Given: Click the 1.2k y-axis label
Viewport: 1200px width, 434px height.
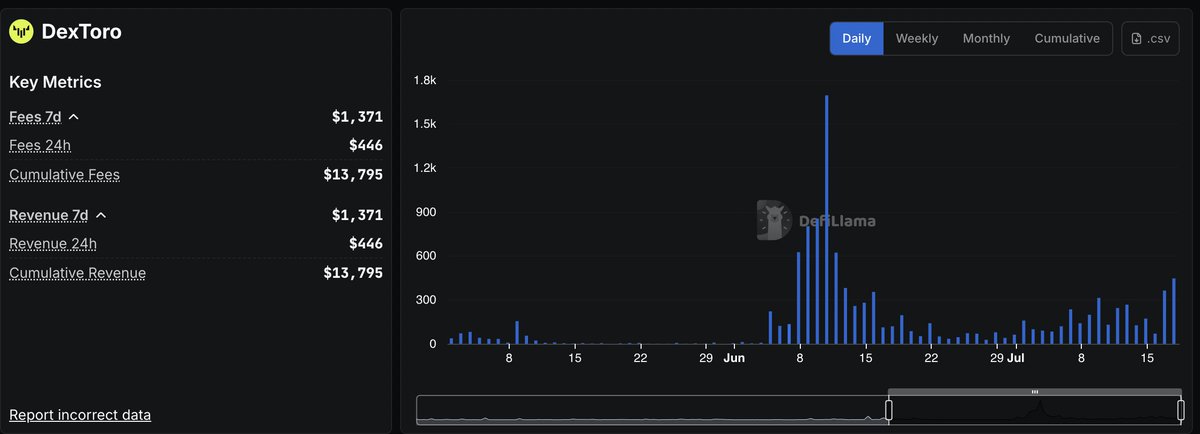Looking at the screenshot, I should click(426, 168).
